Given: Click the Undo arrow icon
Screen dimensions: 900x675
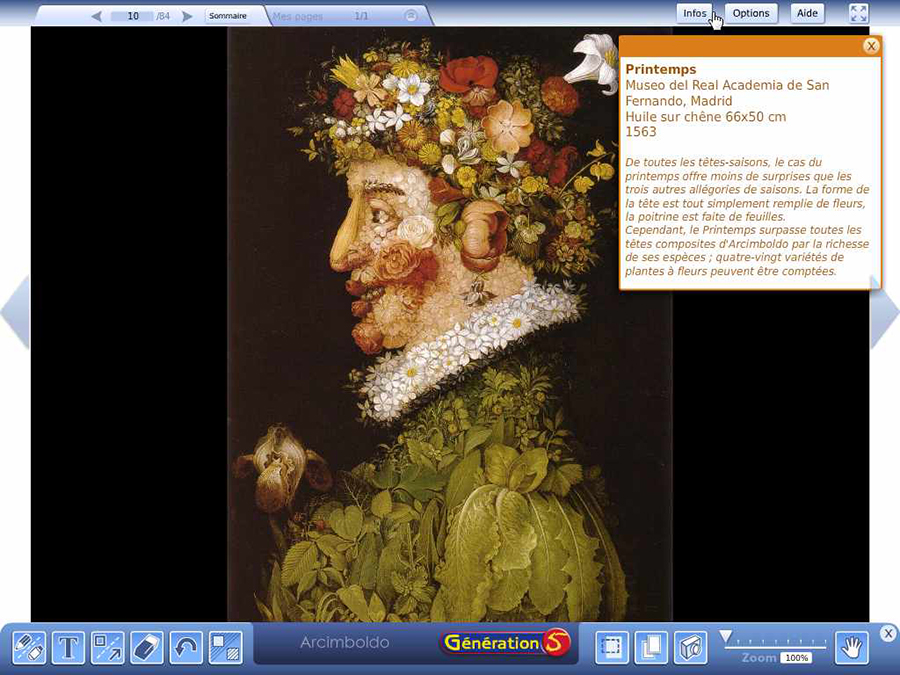Looking at the screenshot, I should pos(185,648).
